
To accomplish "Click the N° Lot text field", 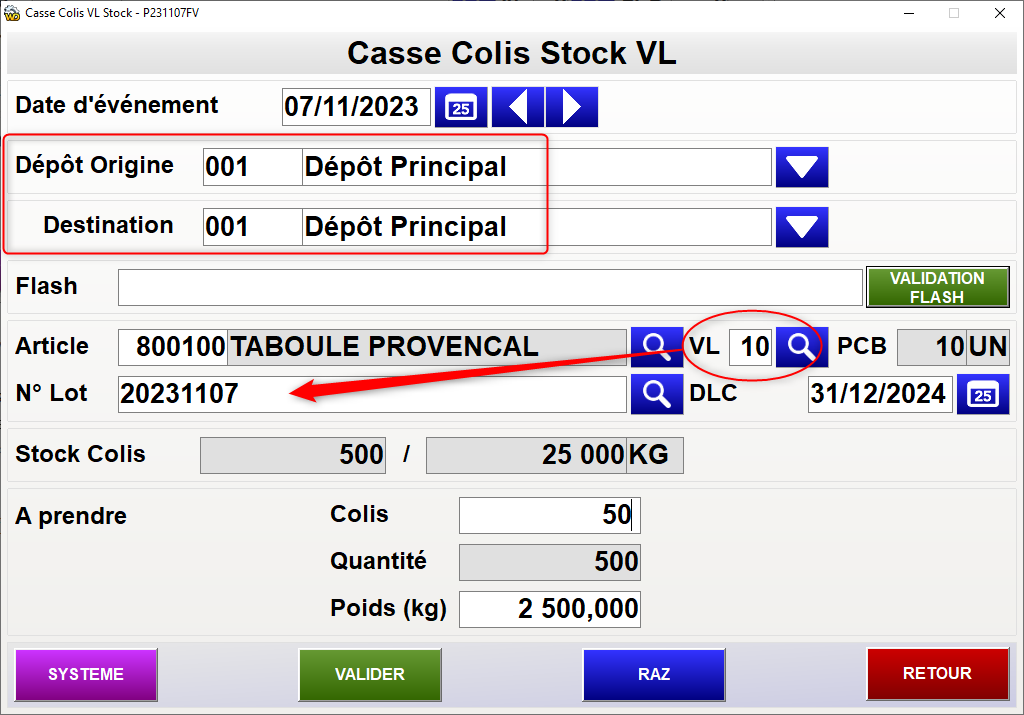I will click(x=372, y=394).
